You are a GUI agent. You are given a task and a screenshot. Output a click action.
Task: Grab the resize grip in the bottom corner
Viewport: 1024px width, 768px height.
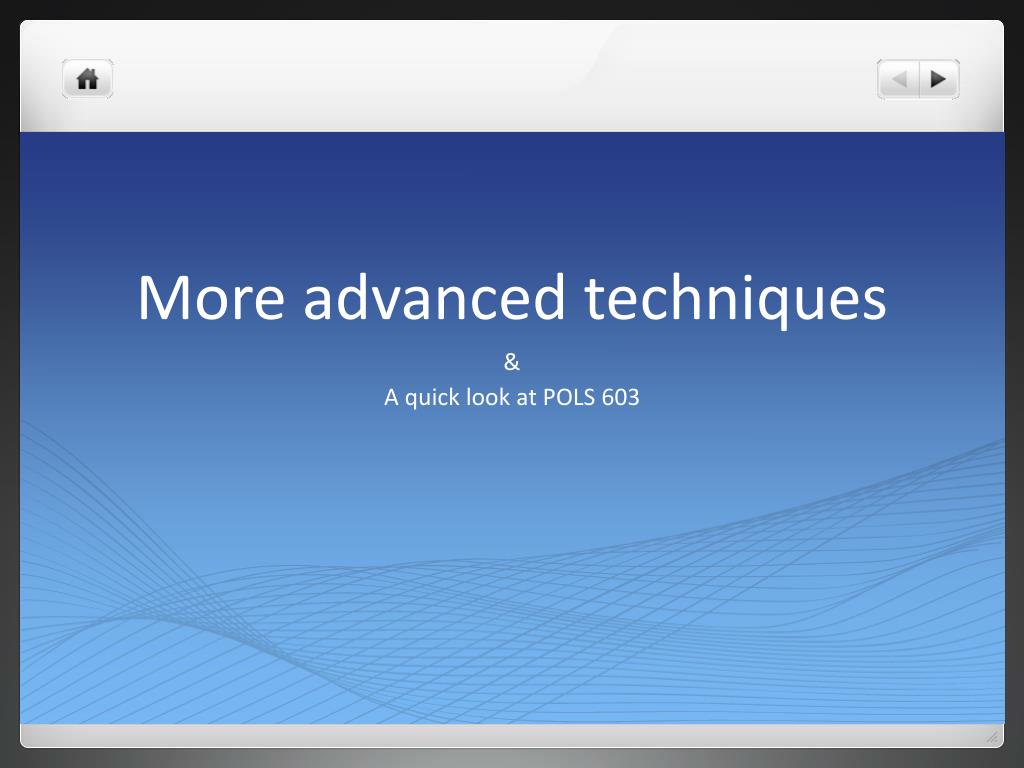[x=992, y=737]
